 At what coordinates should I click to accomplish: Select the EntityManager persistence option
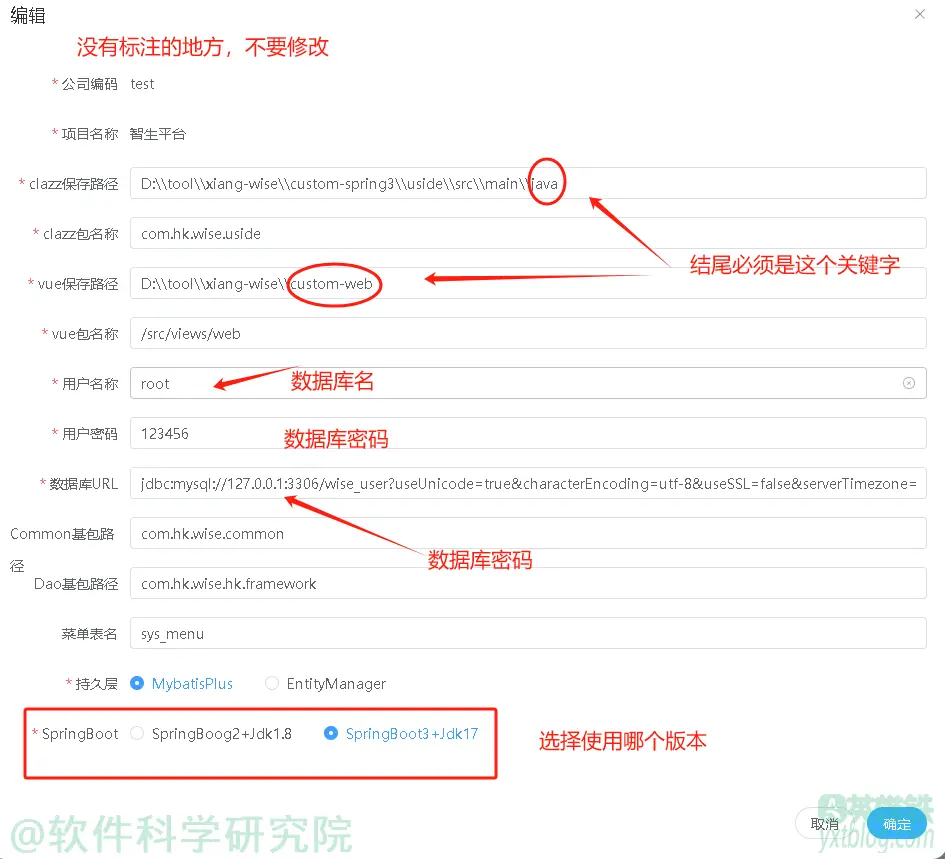(x=325, y=684)
